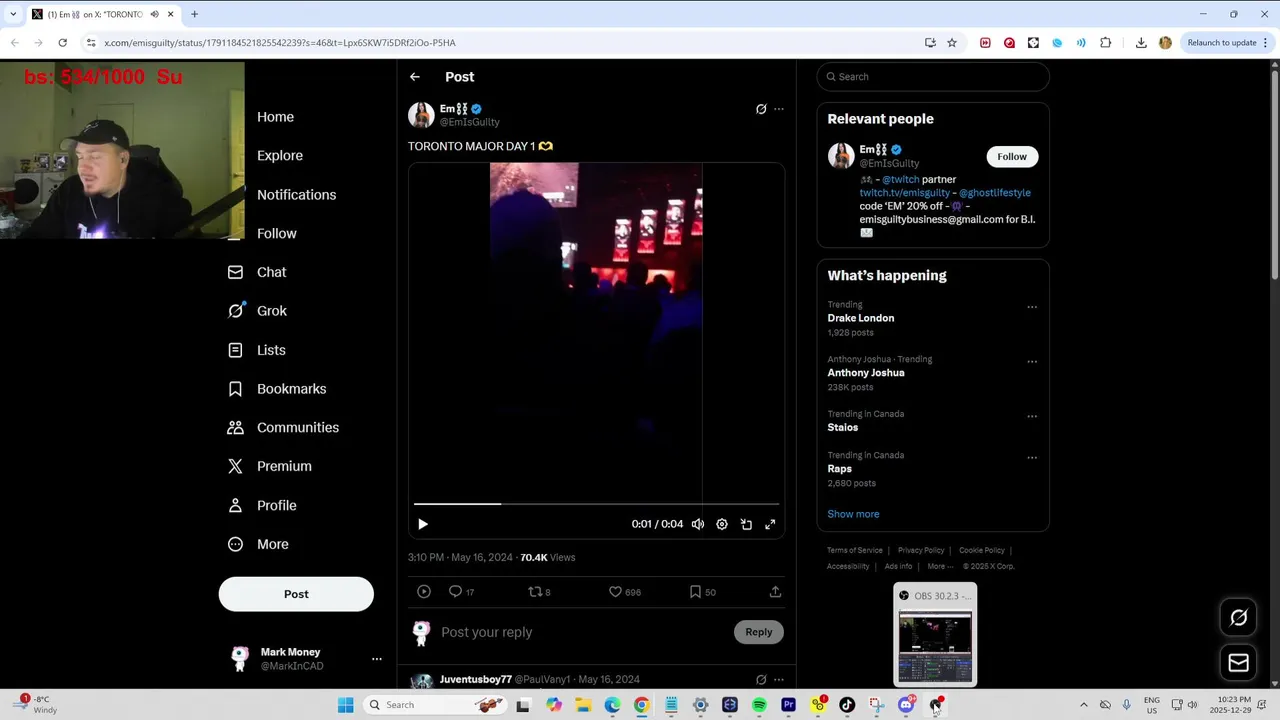This screenshot has height=720, width=1280.
Task: Click the Premium X logo icon
Action: [235, 466]
